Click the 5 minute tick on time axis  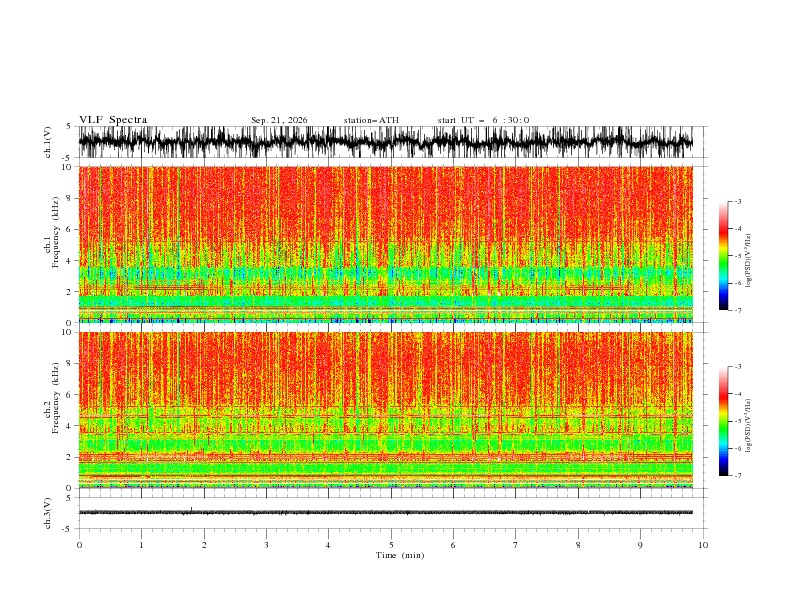[391, 545]
